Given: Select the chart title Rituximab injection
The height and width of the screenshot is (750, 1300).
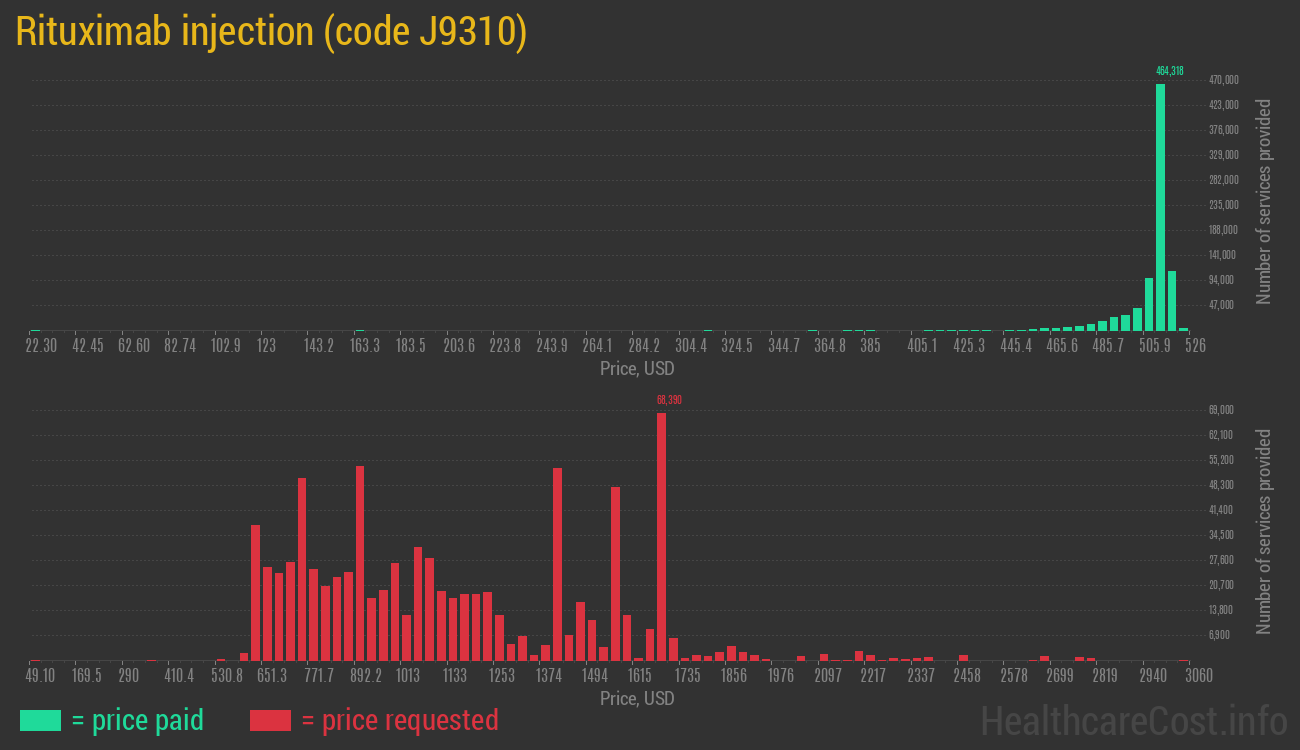Looking at the screenshot, I should click(270, 32).
